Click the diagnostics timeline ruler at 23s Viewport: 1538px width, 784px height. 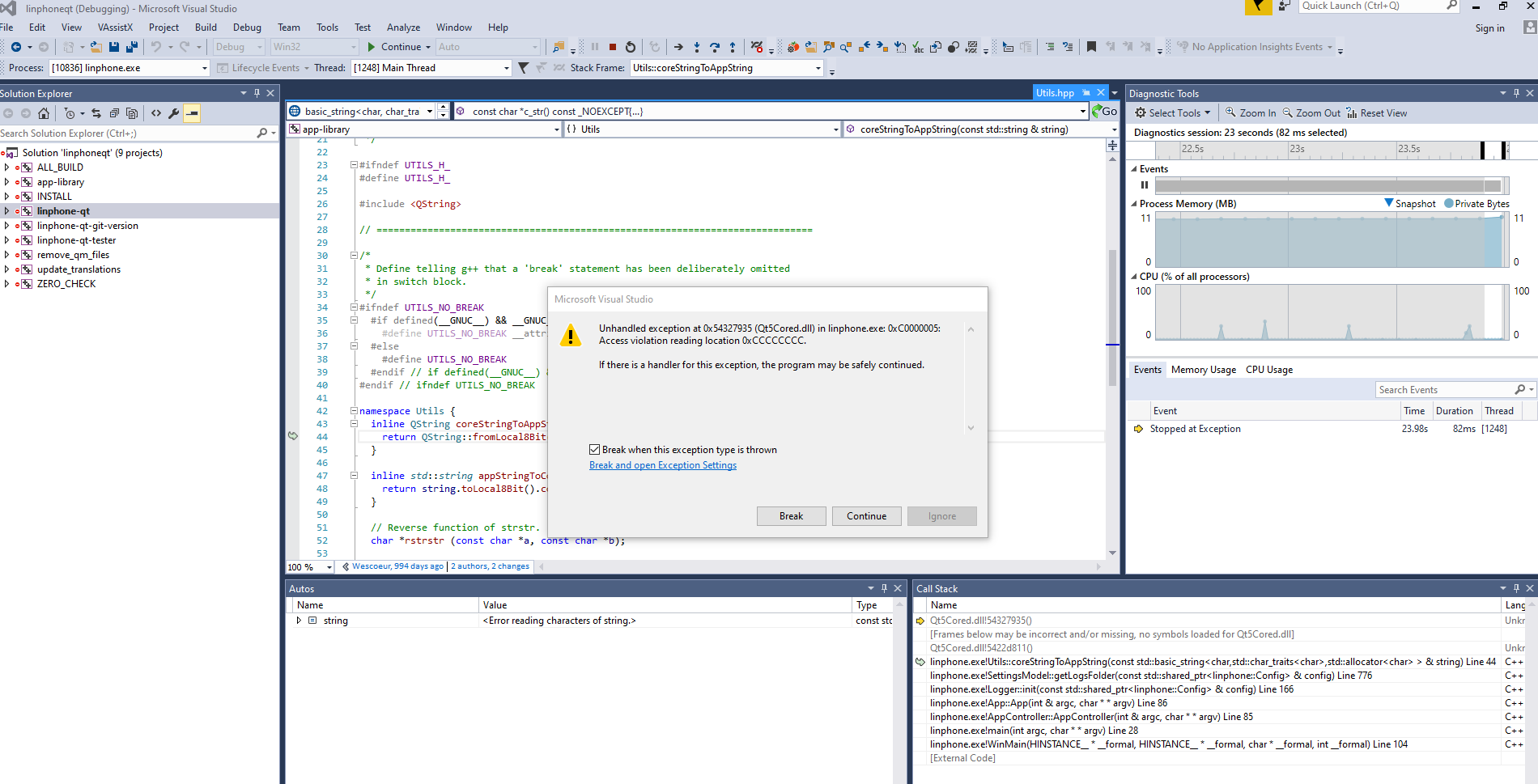[x=1297, y=149]
